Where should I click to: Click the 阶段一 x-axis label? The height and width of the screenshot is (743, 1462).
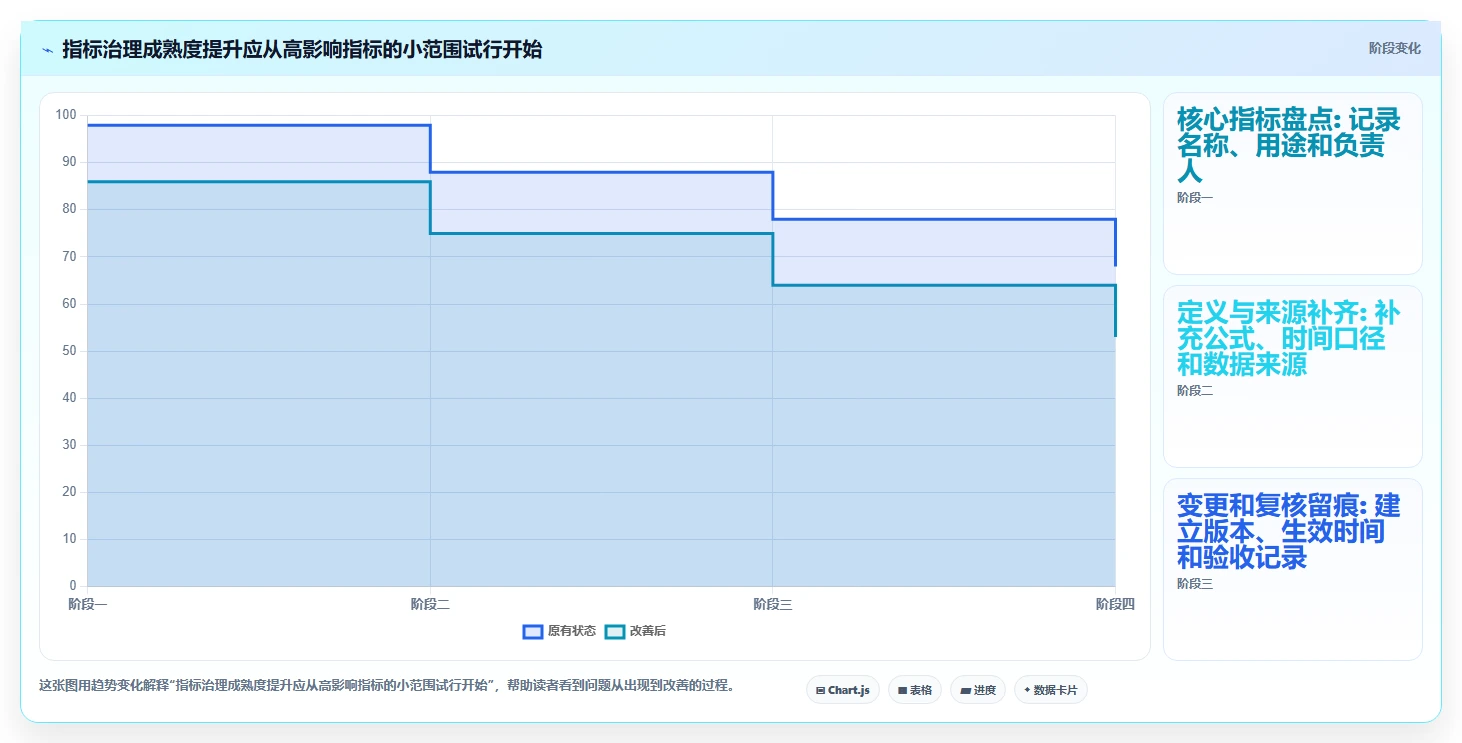click(x=87, y=604)
